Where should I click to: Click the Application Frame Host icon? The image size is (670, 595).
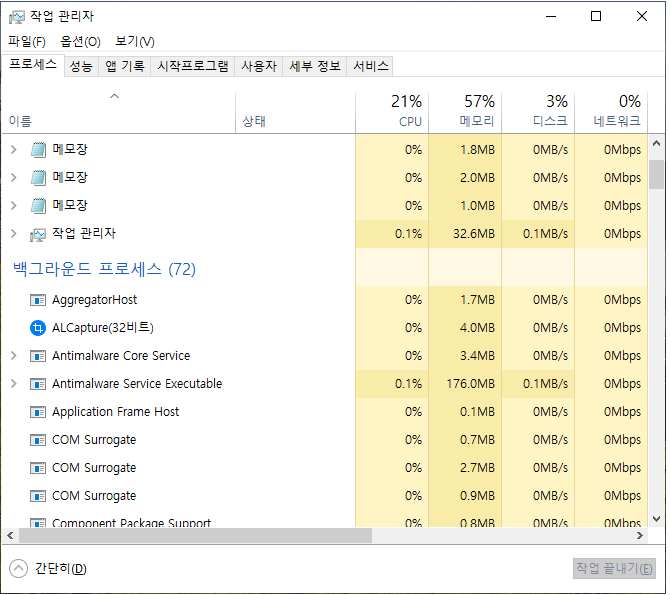[38, 412]
